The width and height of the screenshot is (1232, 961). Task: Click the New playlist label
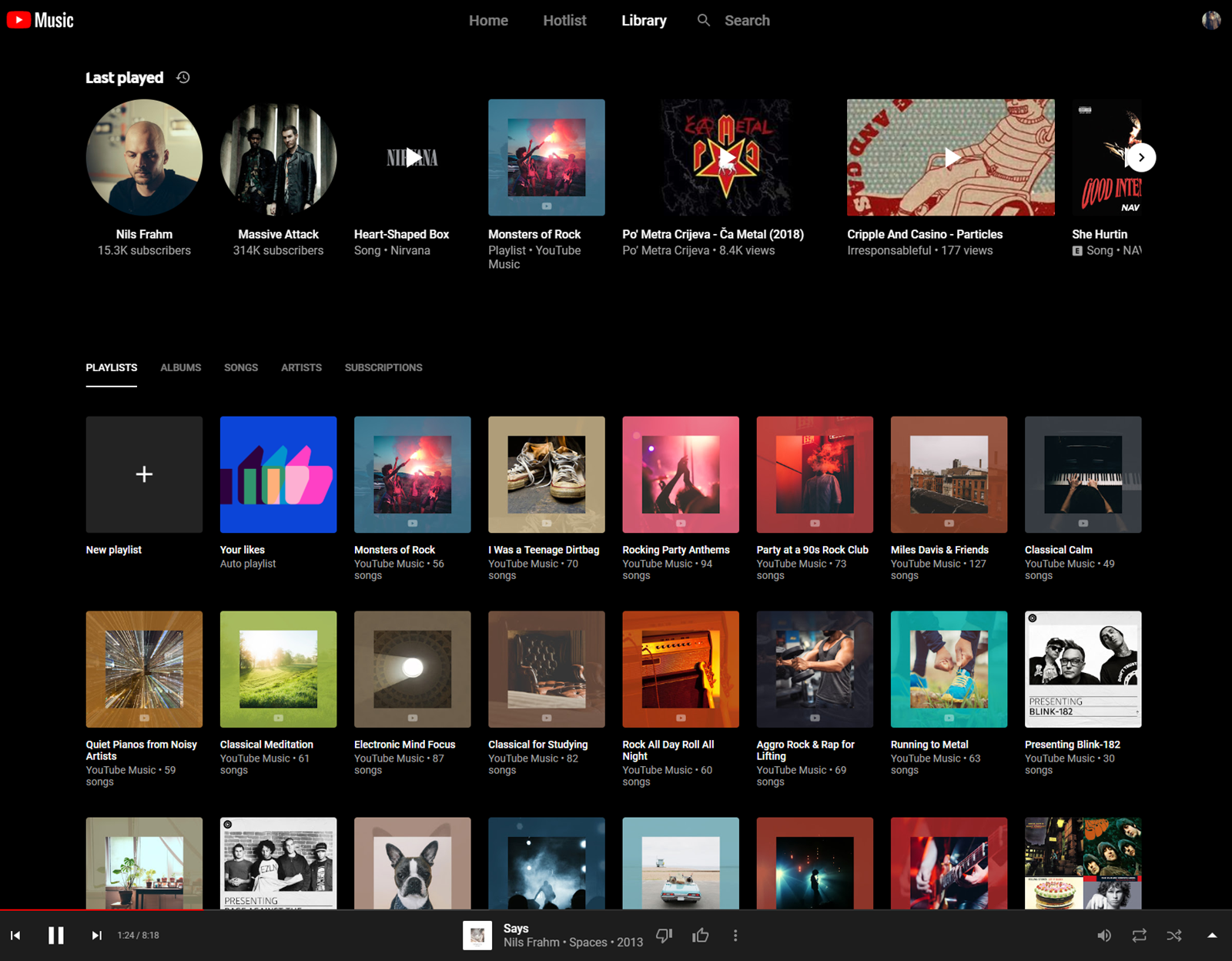pyautogui.click(x=114, y=550)
